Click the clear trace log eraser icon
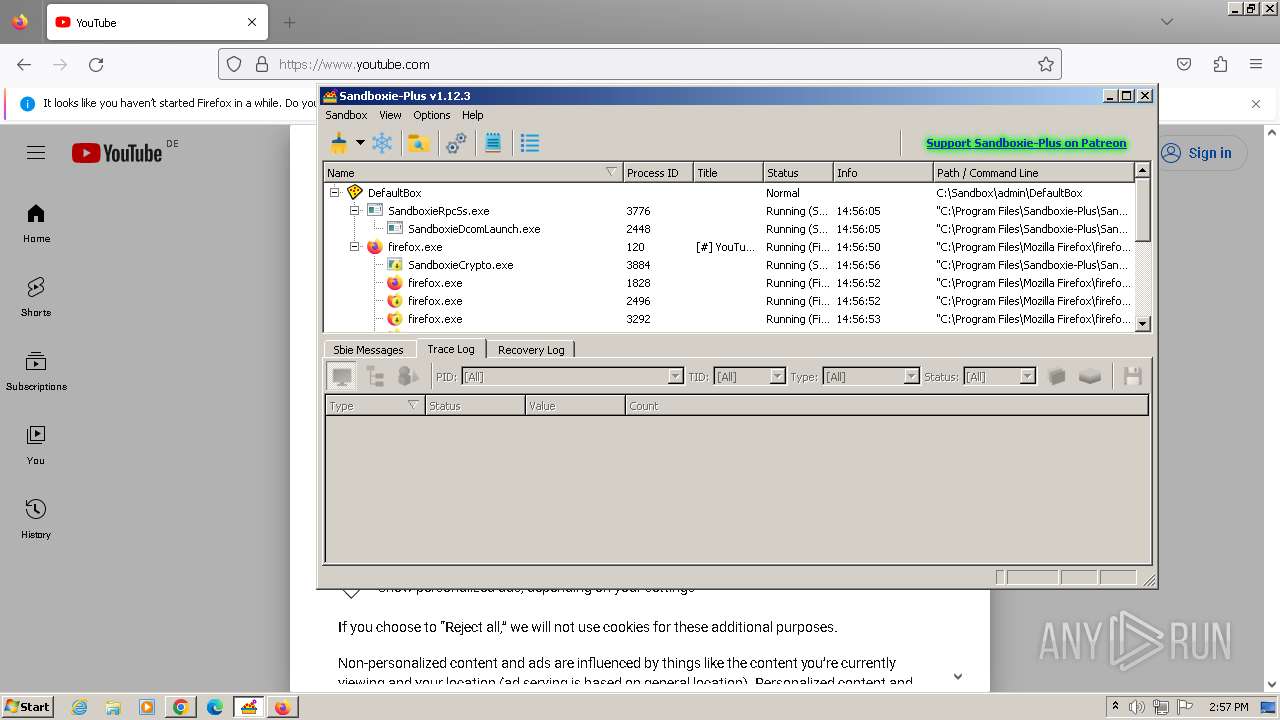Image resolution: width=1280 pixels, height=720 pixels. click(1090, 377)
